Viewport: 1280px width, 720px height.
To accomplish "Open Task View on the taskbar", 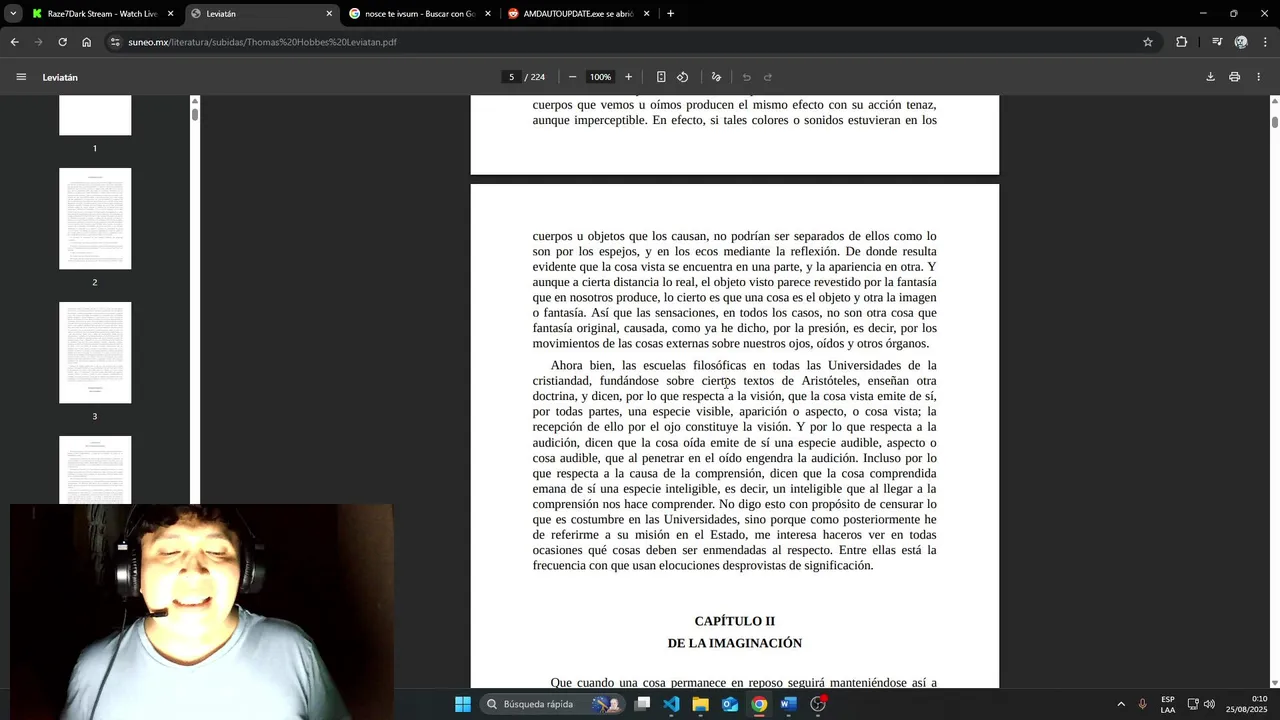I will [x=642, y=704].
